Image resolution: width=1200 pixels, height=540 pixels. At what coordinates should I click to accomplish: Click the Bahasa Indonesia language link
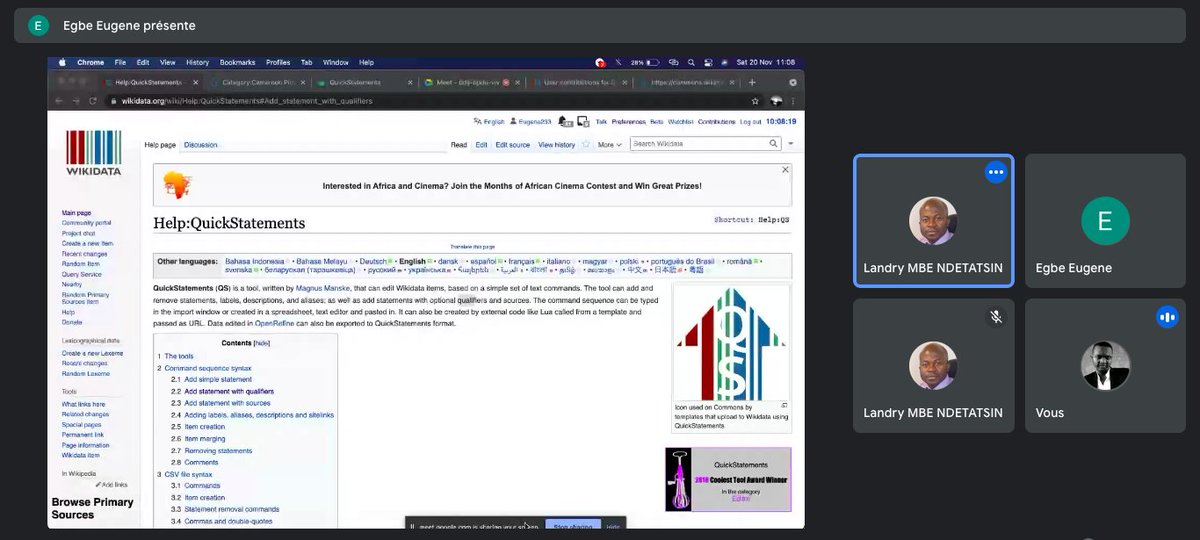(x=254, y=261)
